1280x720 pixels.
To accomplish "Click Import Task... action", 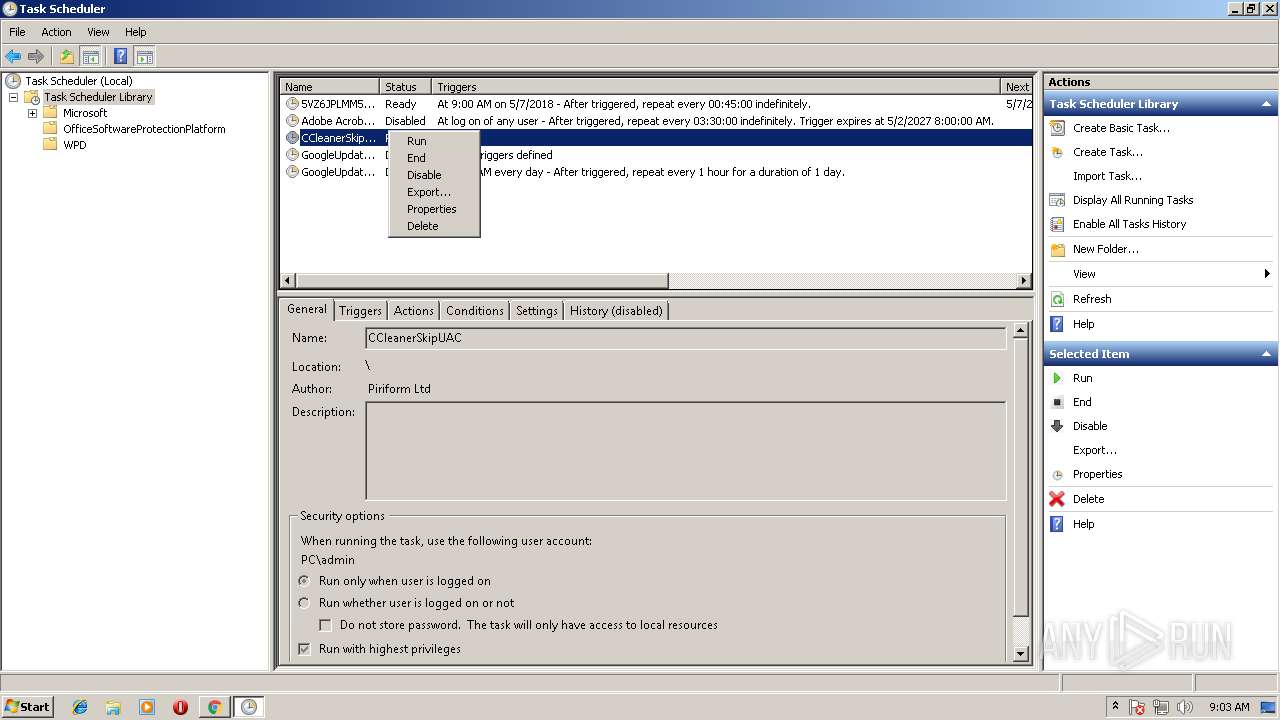I will coord(1107,176).
